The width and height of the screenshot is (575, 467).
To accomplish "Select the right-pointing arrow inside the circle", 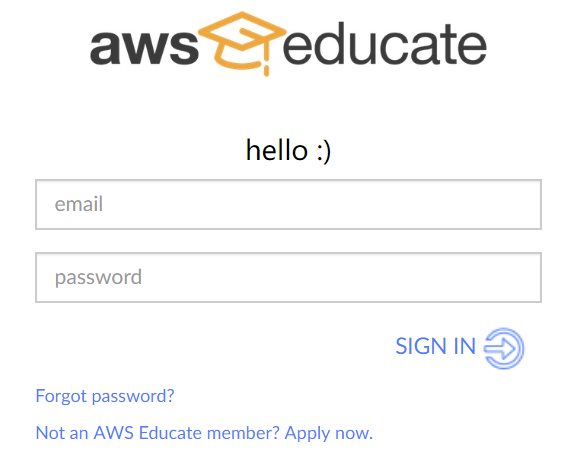I will tap(500, 348).
